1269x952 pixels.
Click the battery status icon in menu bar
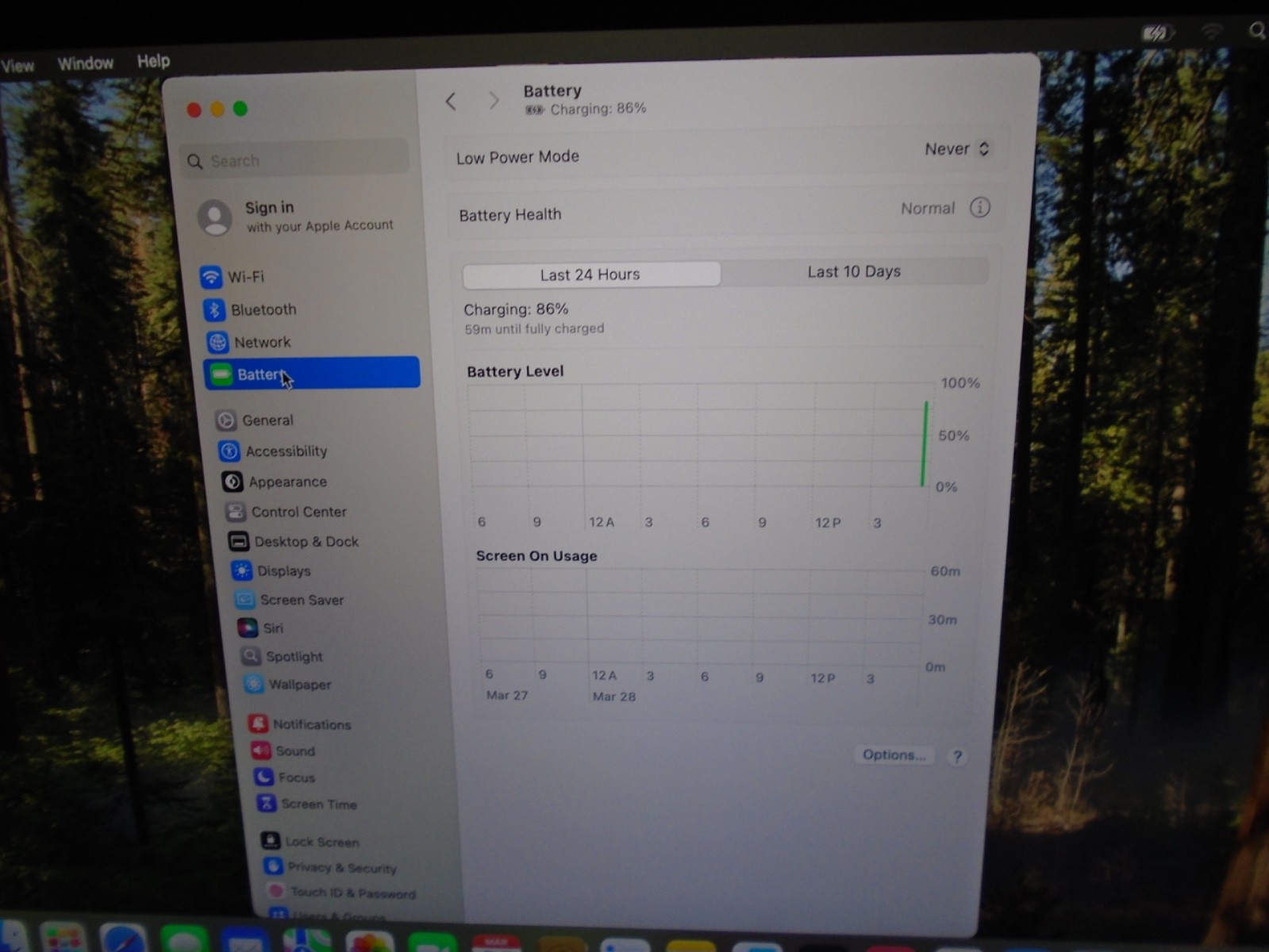click(x=1156, y=33)
